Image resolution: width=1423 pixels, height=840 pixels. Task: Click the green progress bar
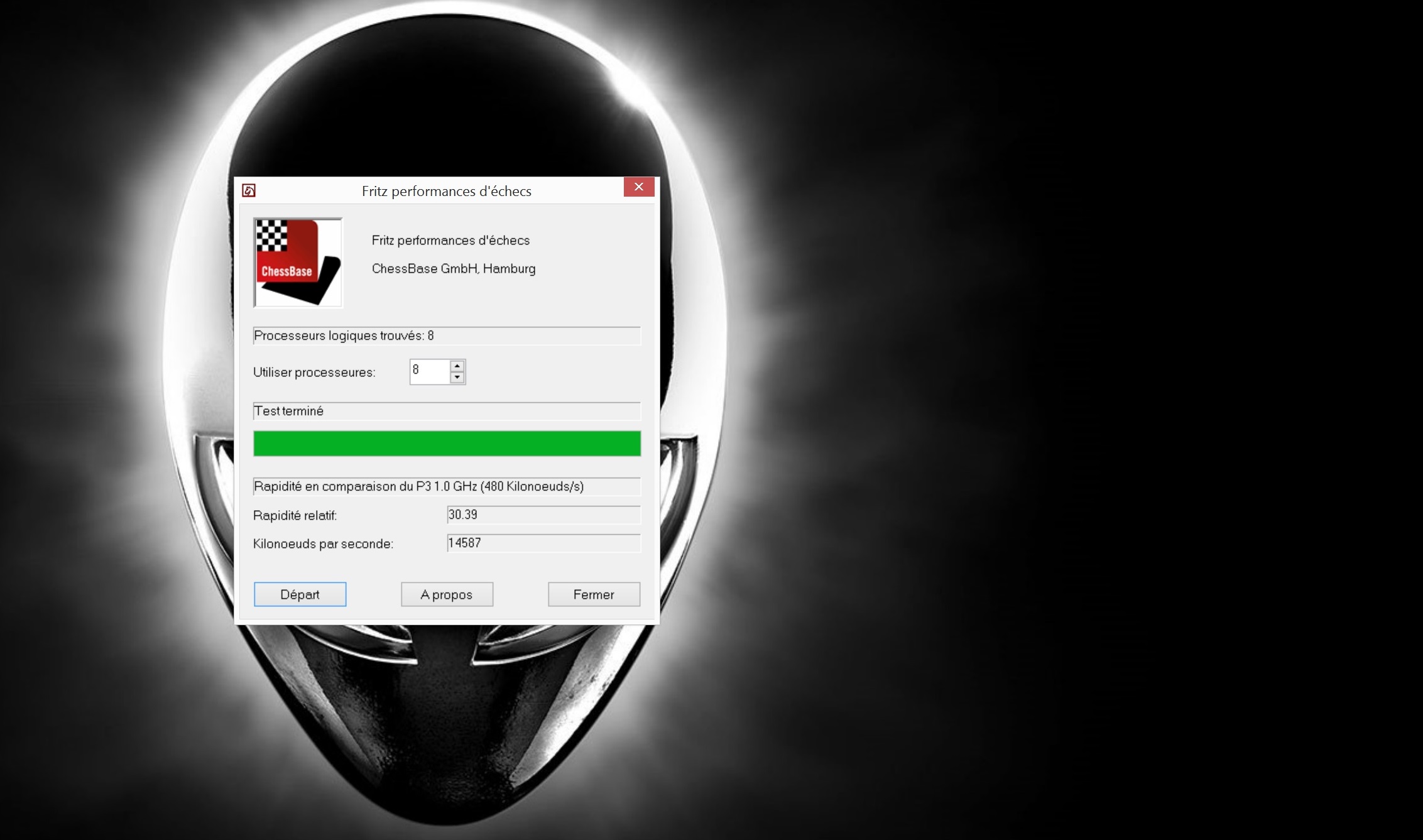[x=447, y=444]
